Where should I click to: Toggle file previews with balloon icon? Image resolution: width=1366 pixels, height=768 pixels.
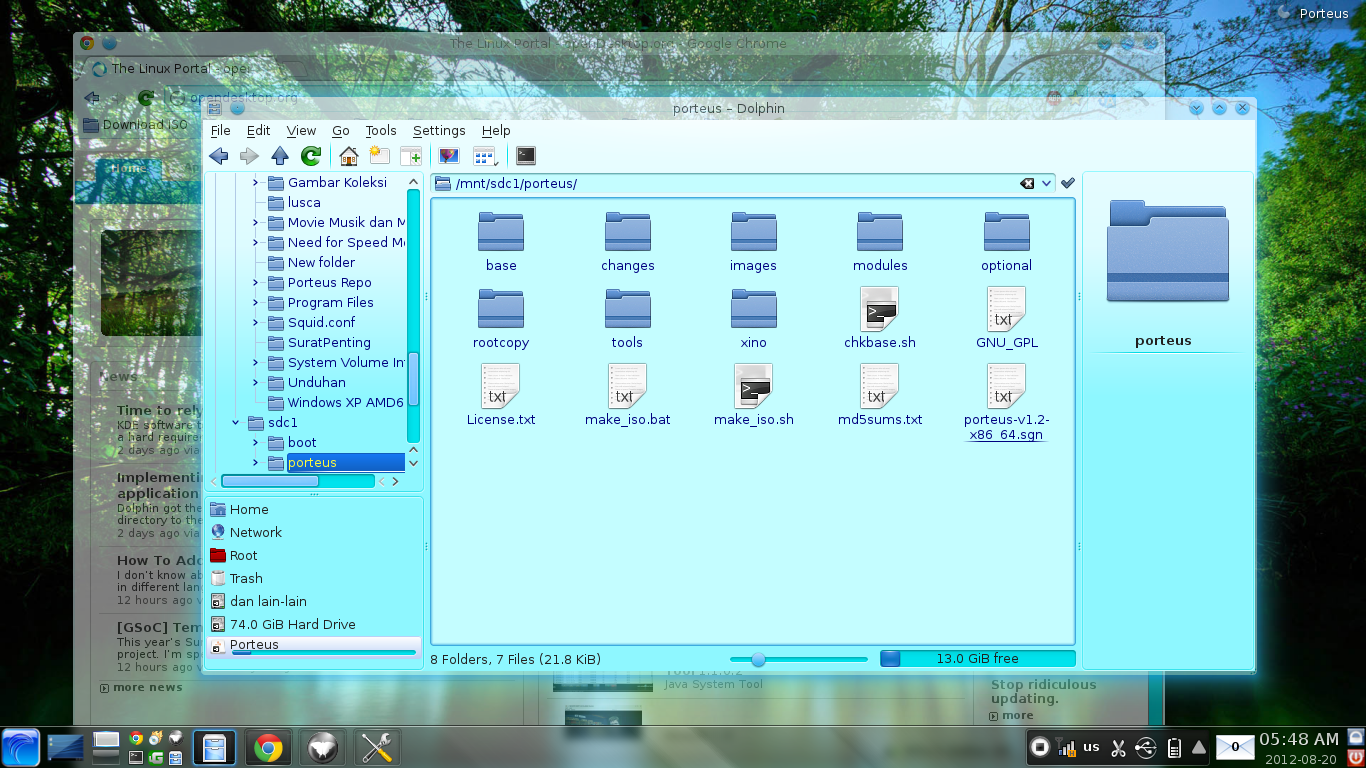pos(449,156)
